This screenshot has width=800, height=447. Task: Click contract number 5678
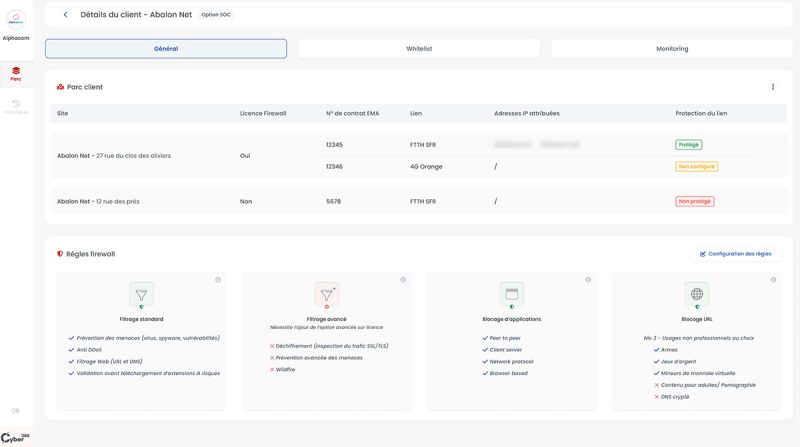coord(333,202)
